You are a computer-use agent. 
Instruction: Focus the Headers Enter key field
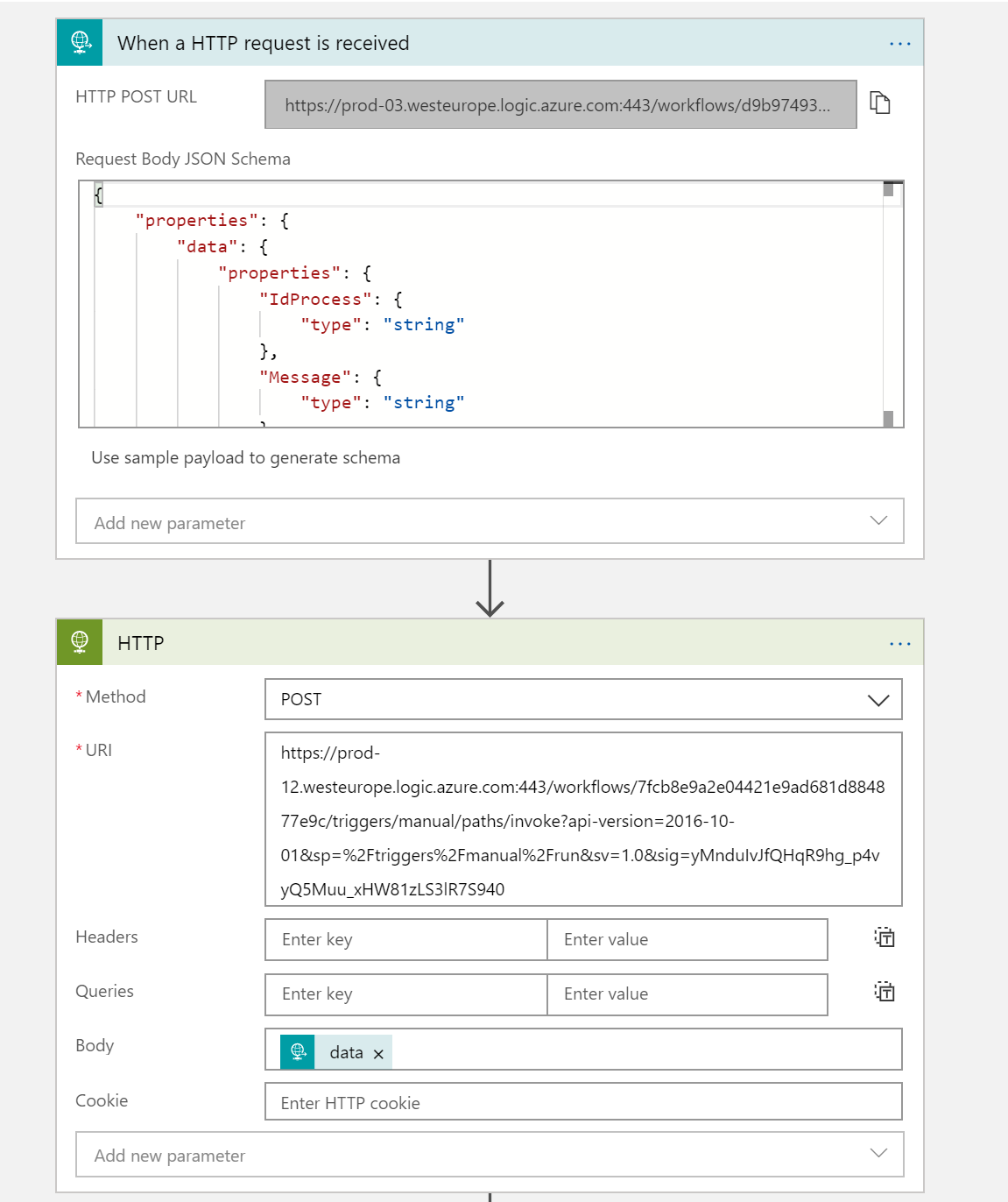point(405,939)
